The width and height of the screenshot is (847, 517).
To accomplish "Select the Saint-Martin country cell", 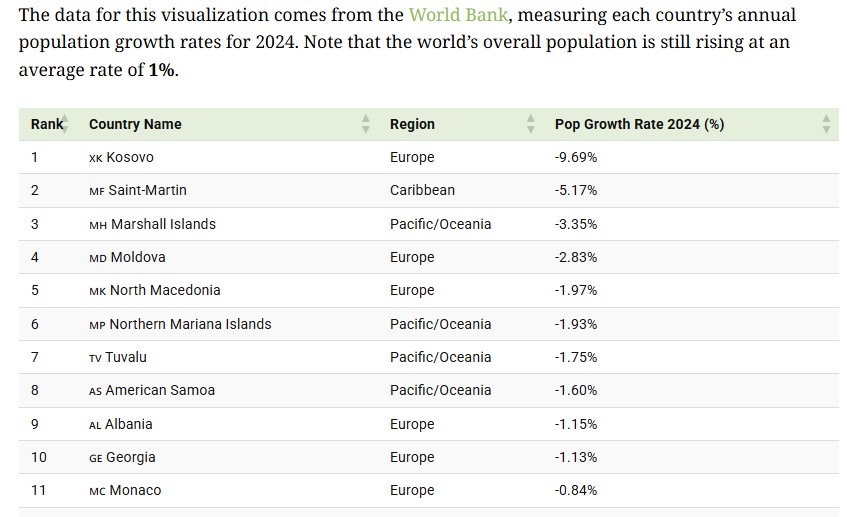I will click(x=146, y=190).
